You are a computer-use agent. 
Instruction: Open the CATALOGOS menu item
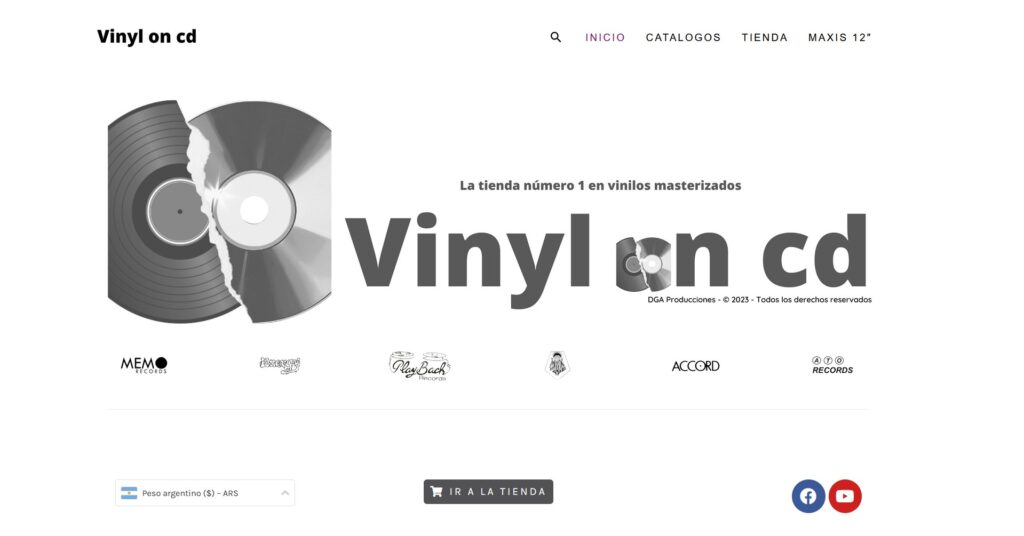click(683, 37)
